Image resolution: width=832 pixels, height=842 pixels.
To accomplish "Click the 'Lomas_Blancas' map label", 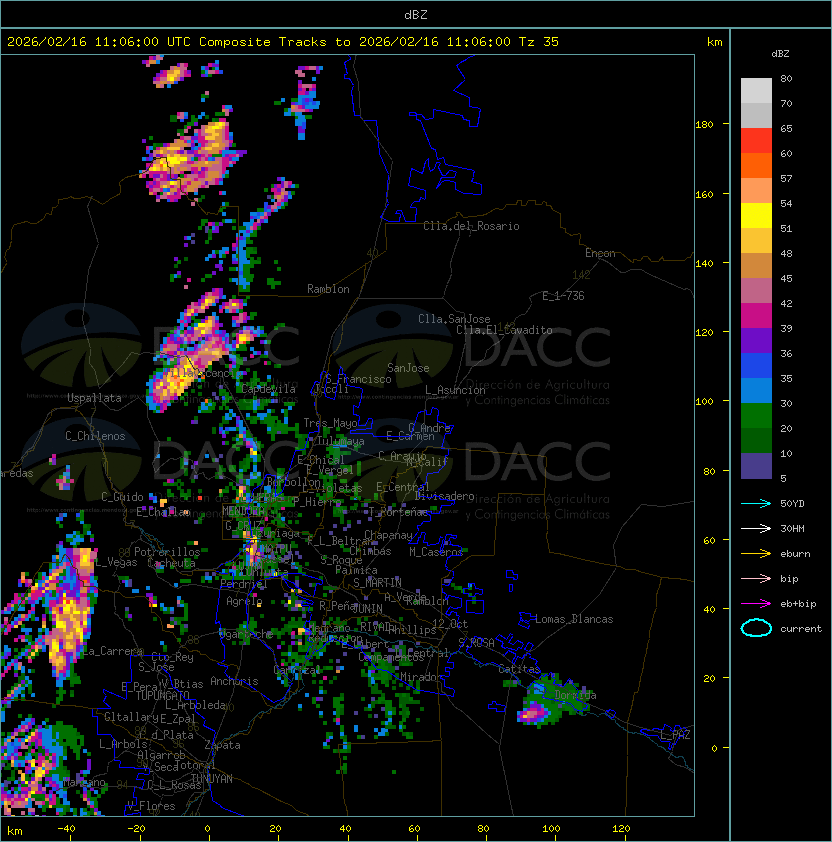I will pos(574,619).
